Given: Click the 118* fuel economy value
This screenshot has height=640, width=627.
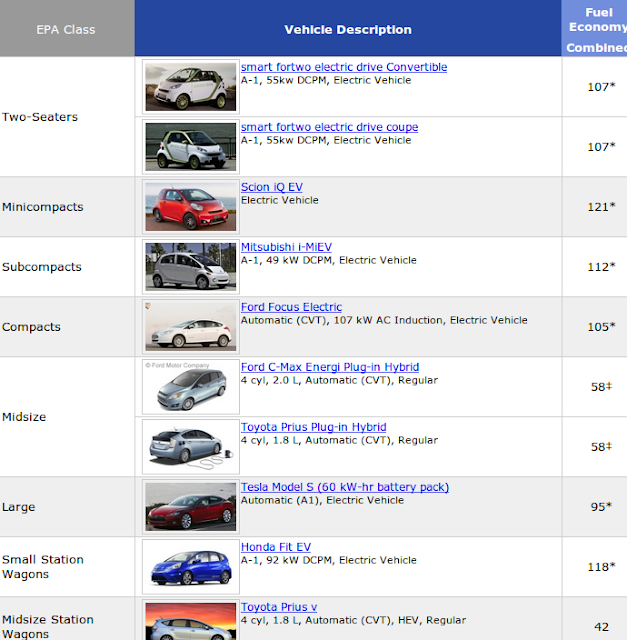Looking at the screenshot, I should click(601, 567).
